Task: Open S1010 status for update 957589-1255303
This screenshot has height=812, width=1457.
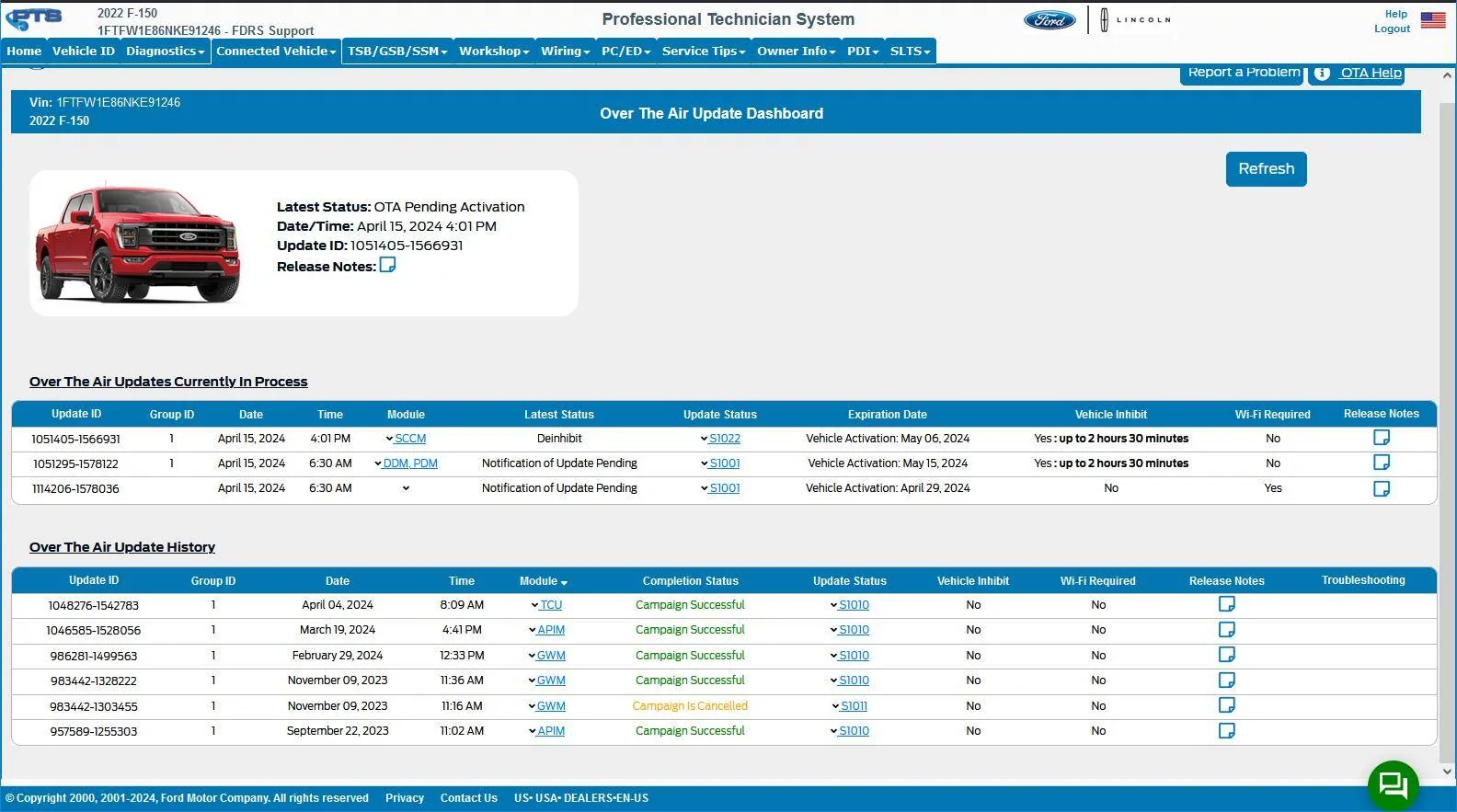Action: 855,731
